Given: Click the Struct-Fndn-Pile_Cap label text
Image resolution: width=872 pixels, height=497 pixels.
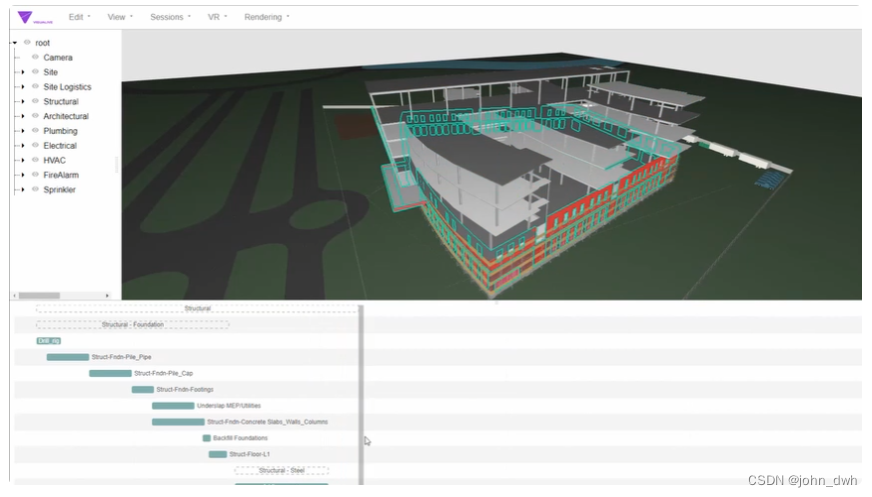Looking at the screenshot, I should pos(164,373).
